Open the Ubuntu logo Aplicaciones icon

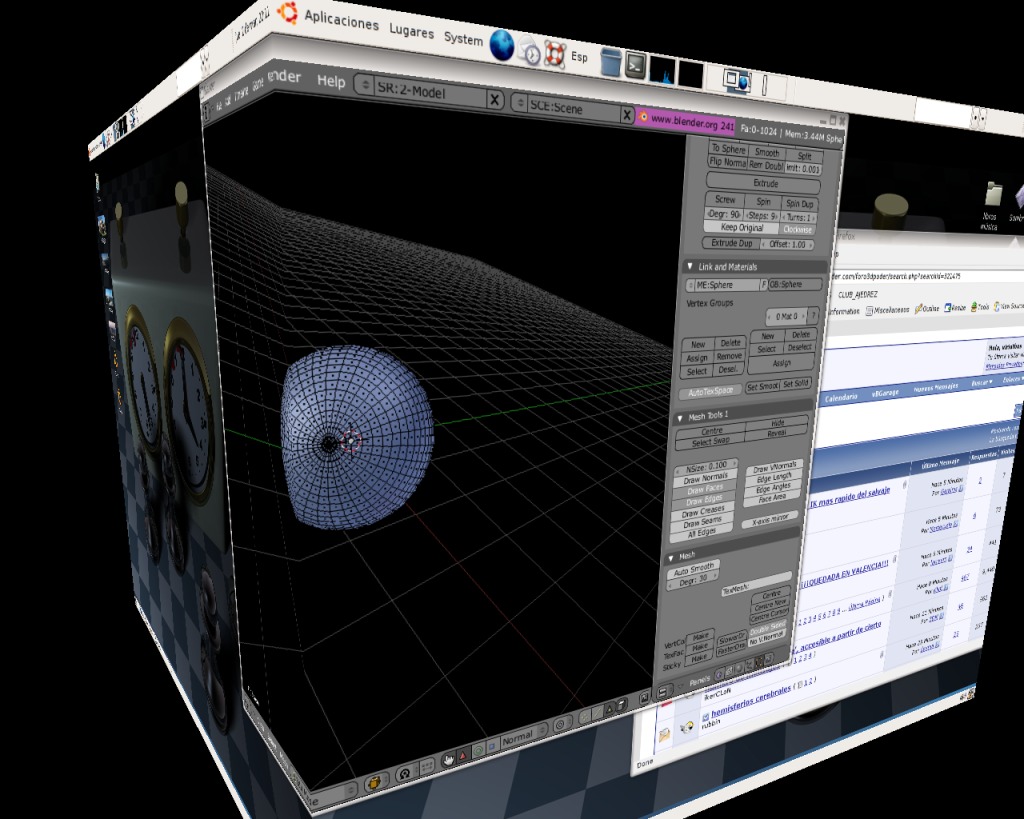[287, 12]
